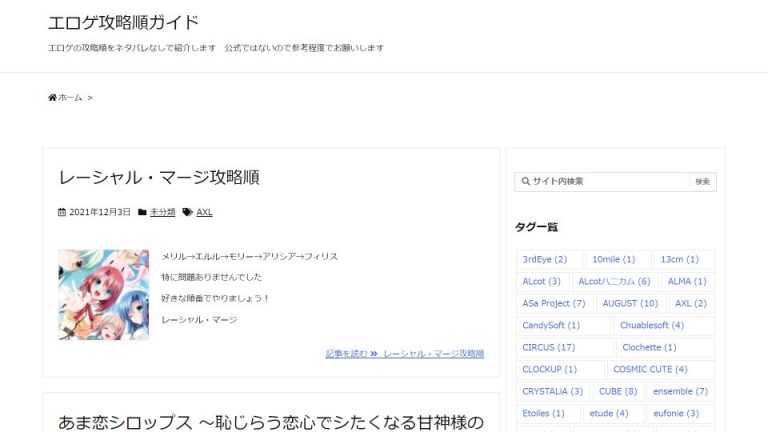Select the 3rdEye (2) tag
768x432 pixels.
[x=544, y=260]
